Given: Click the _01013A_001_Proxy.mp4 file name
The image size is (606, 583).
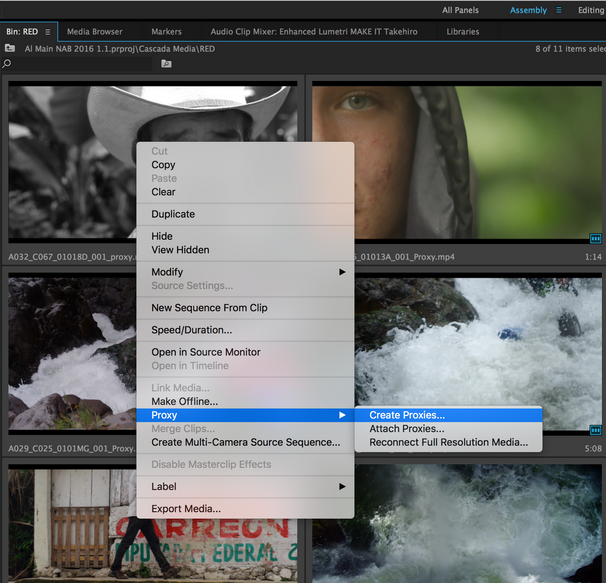Looking at the screenshot, I should click(405, 257).
